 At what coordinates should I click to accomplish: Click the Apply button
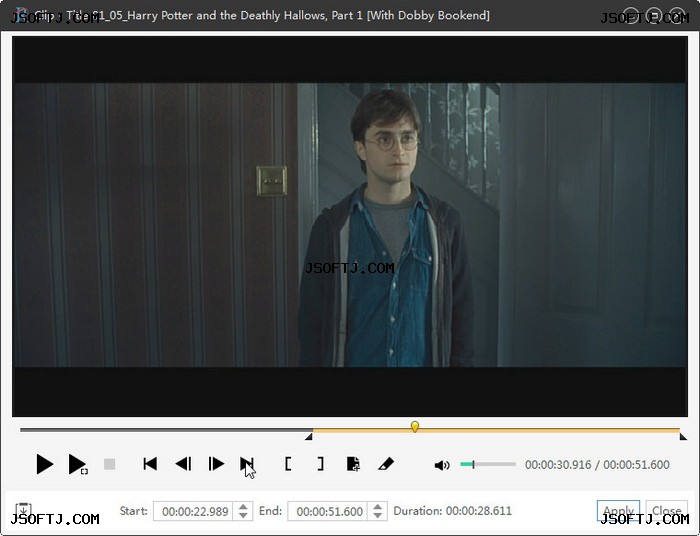[618, 511]
